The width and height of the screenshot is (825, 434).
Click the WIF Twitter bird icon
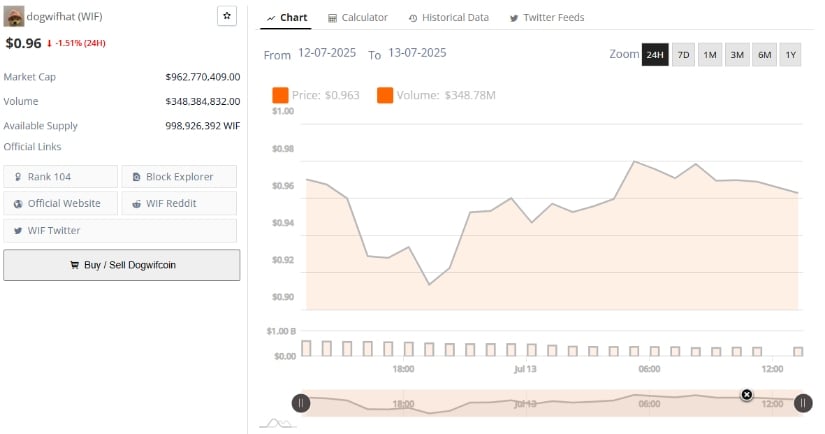(x=18, y=230)
